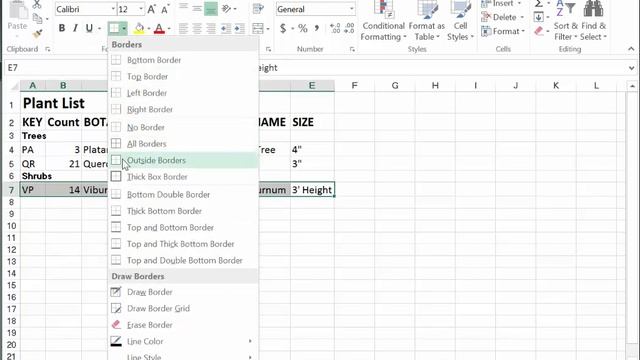Collapse the ribbon arrow

point(631,49)
